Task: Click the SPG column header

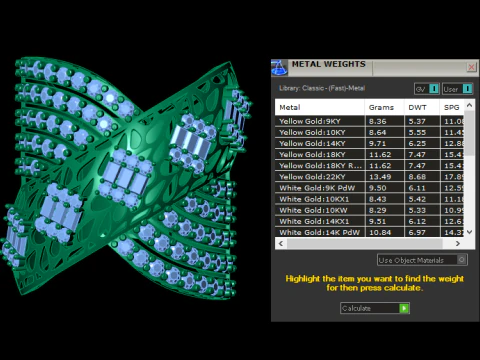Action: tap(452, 107)
